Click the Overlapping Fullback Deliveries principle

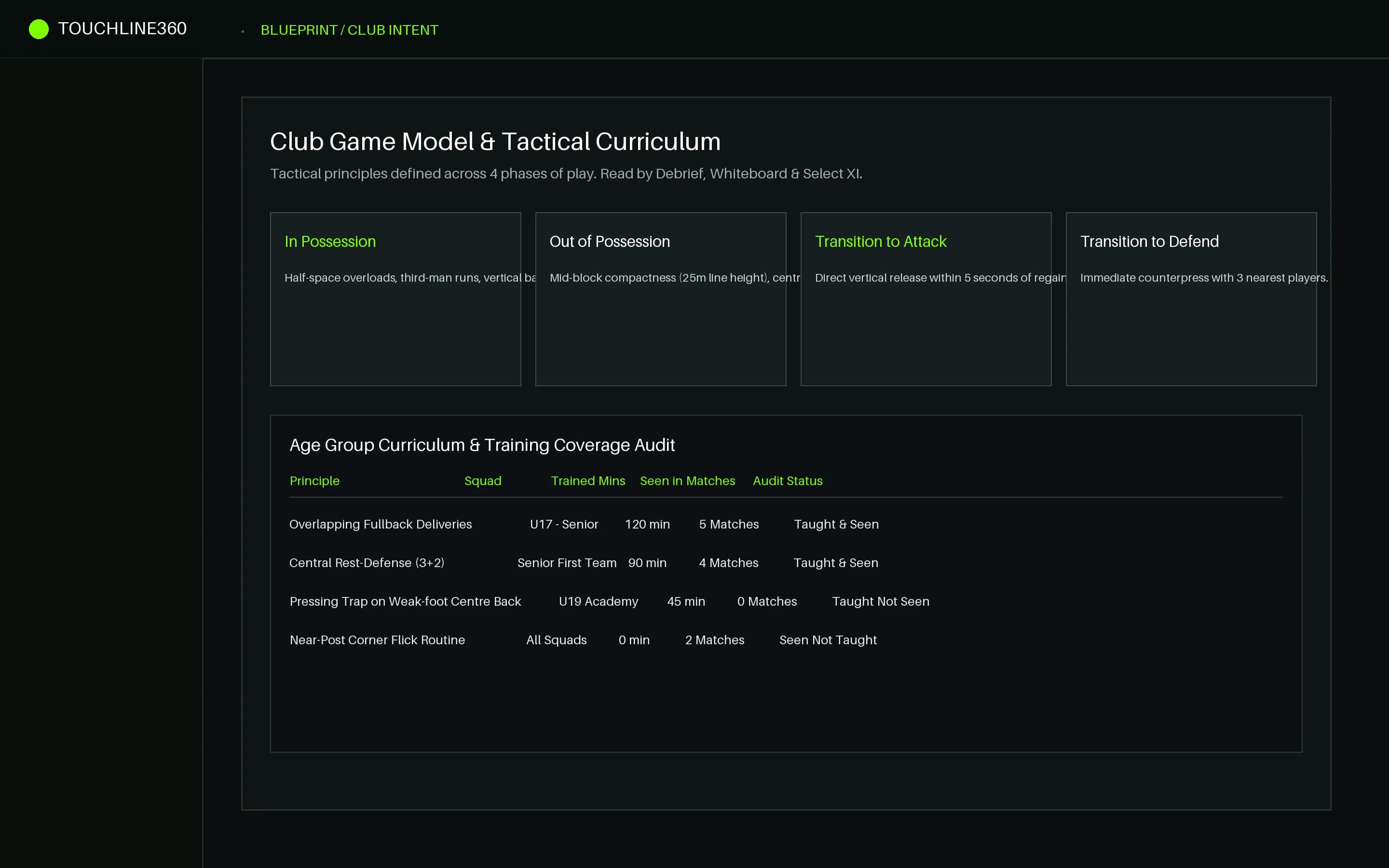point(381,524)
